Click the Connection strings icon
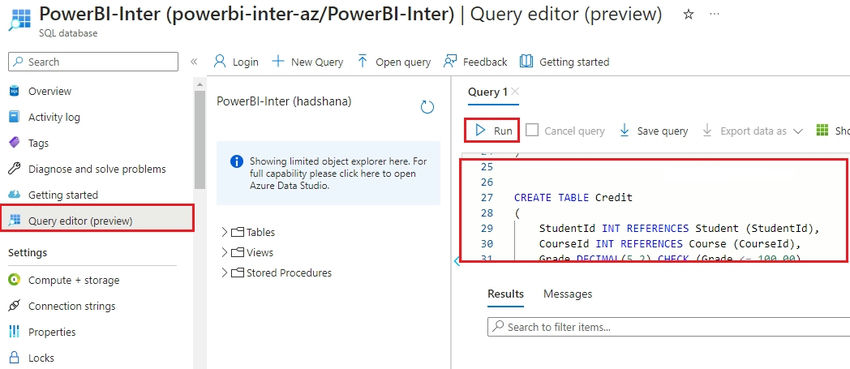Image resolution: width=850 pixels, height=369 pixels. tap(15, 306)
